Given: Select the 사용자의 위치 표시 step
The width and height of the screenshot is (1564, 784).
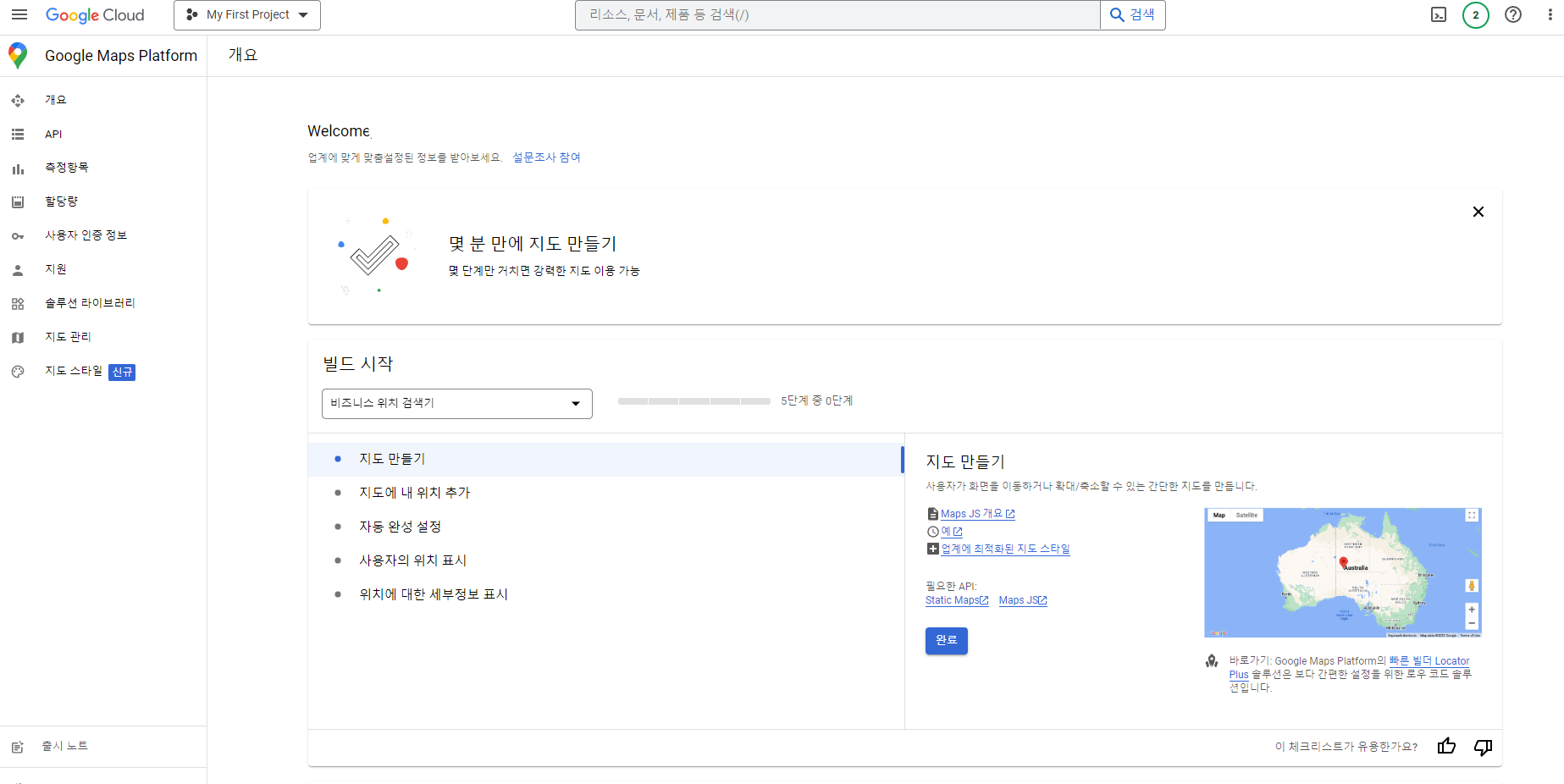Looking at the screenshot, I should [x=606, y=560].
